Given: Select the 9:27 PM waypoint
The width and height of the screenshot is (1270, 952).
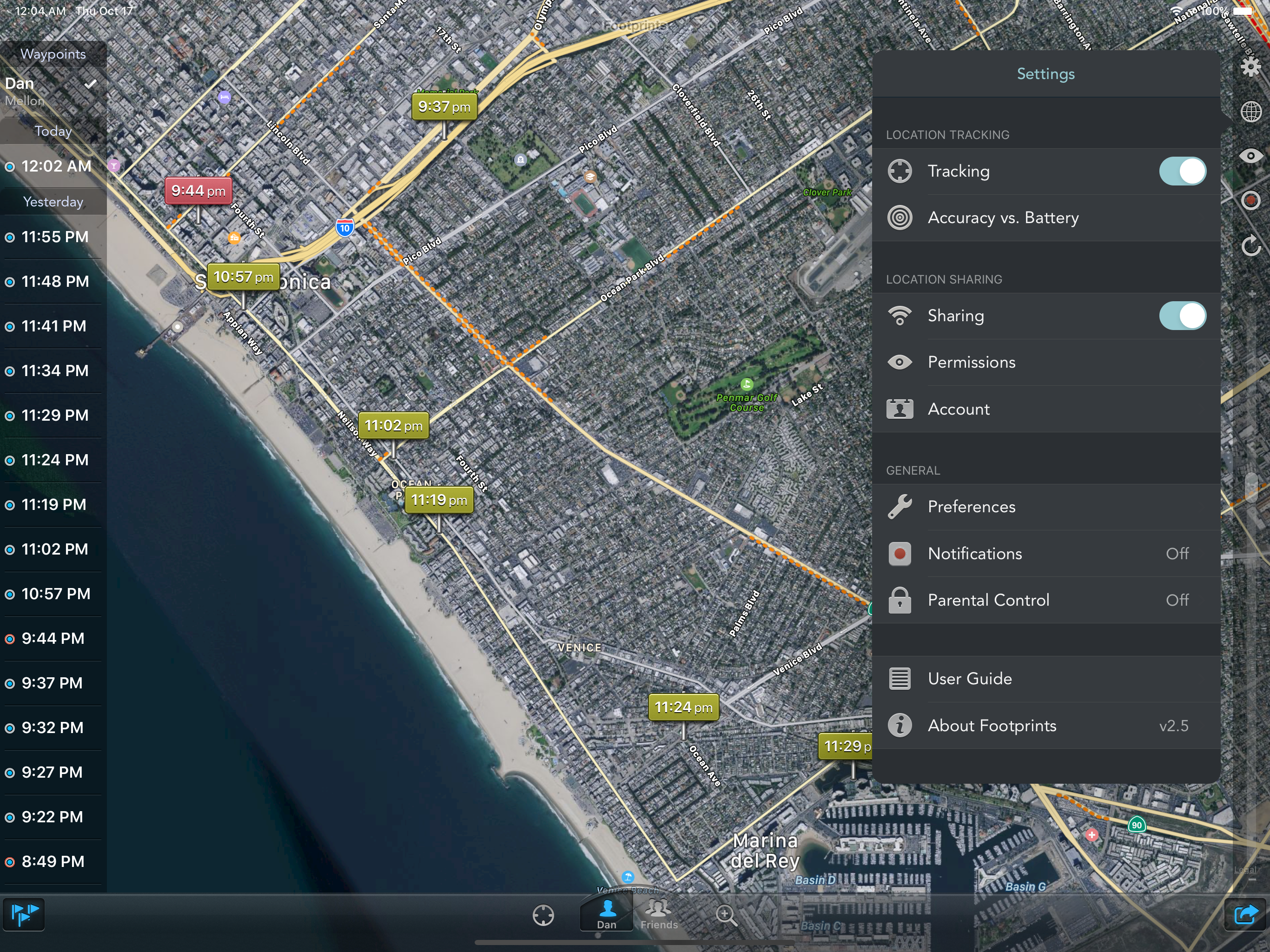Looking at the screenshot, I should pos(53,773).
